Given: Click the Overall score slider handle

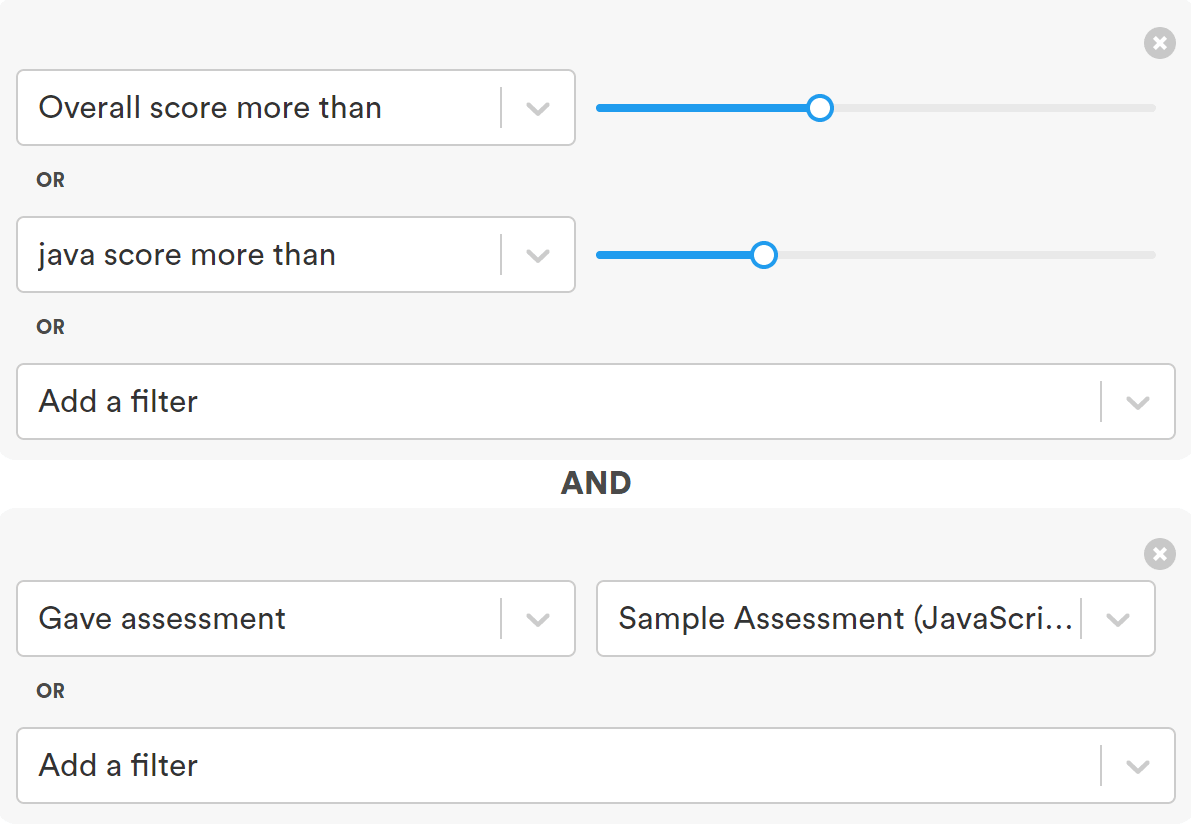Looking at the screenshot, I should point(820,108).
